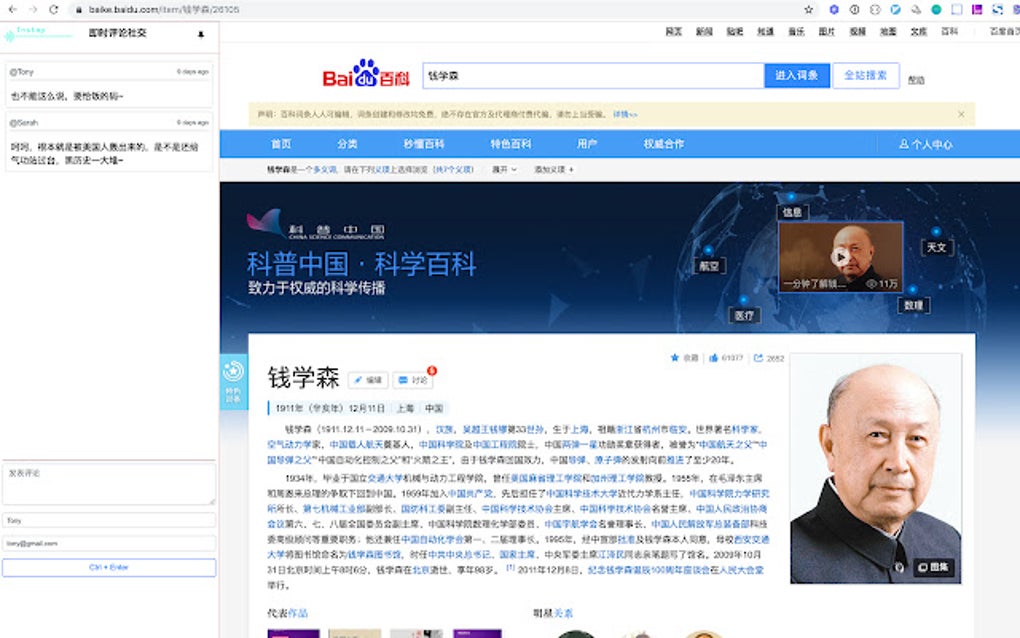
Task: Open the 首页 tab in blue navbar
Action: coord(281,144)
